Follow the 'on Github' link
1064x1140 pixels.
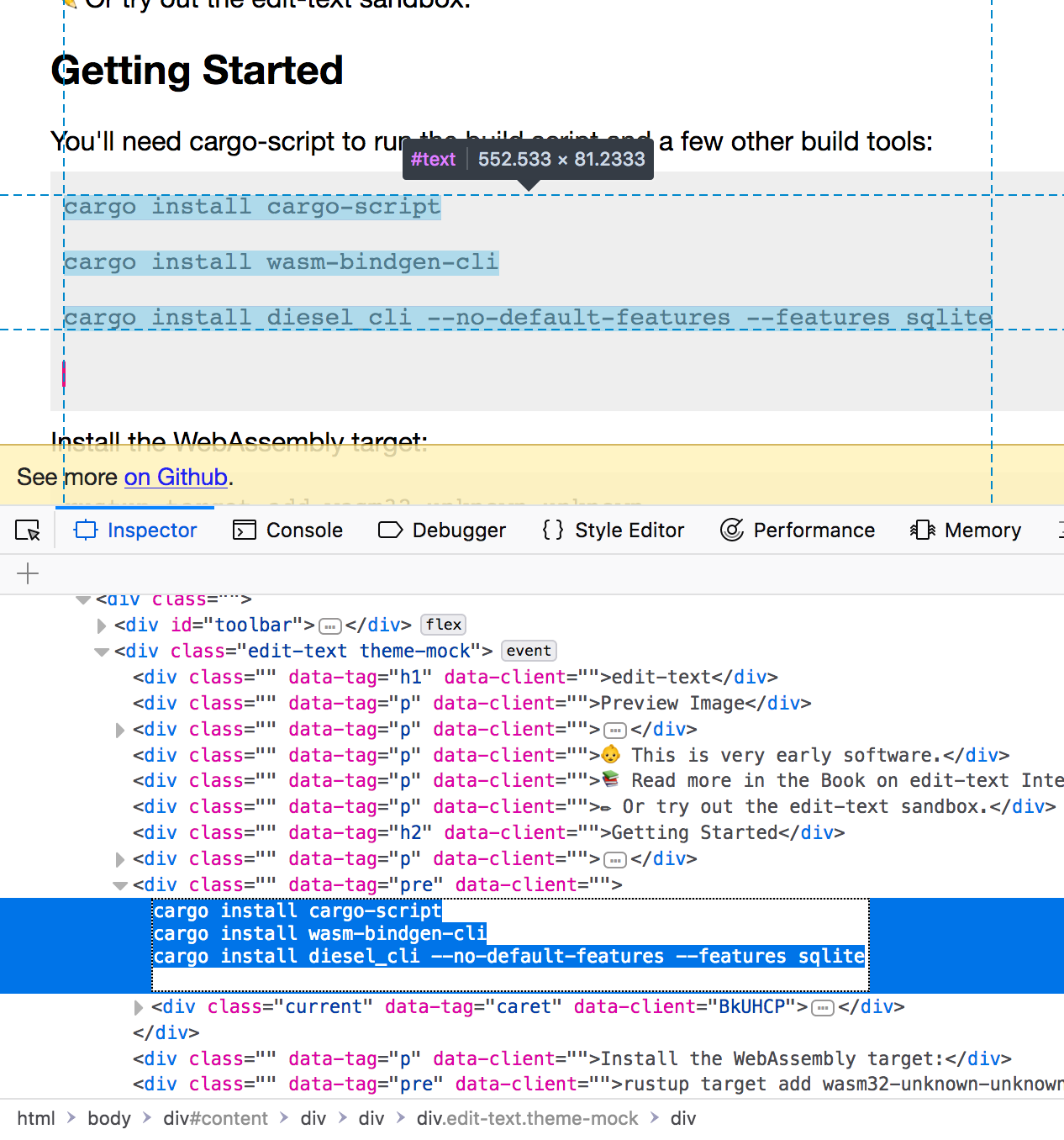pyautogui.click(x=176, y=477)
